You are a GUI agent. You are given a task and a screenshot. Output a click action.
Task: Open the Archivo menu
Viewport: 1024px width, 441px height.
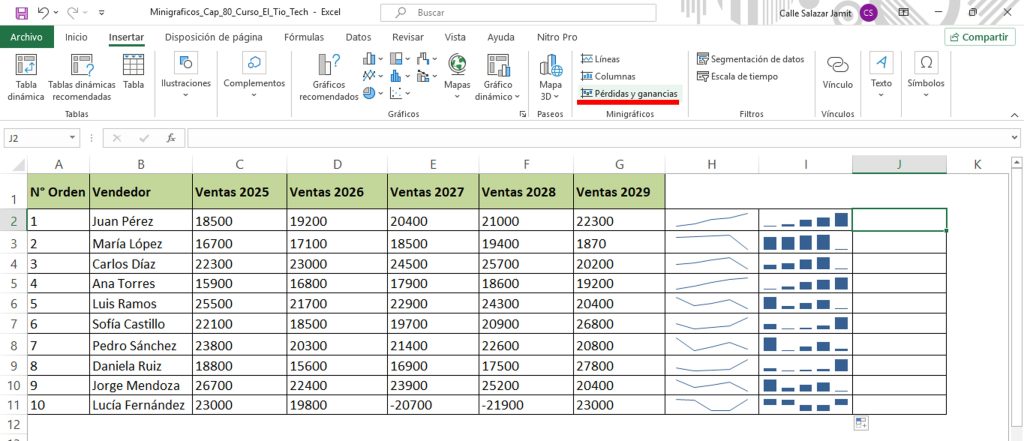(x=26, y=37)
